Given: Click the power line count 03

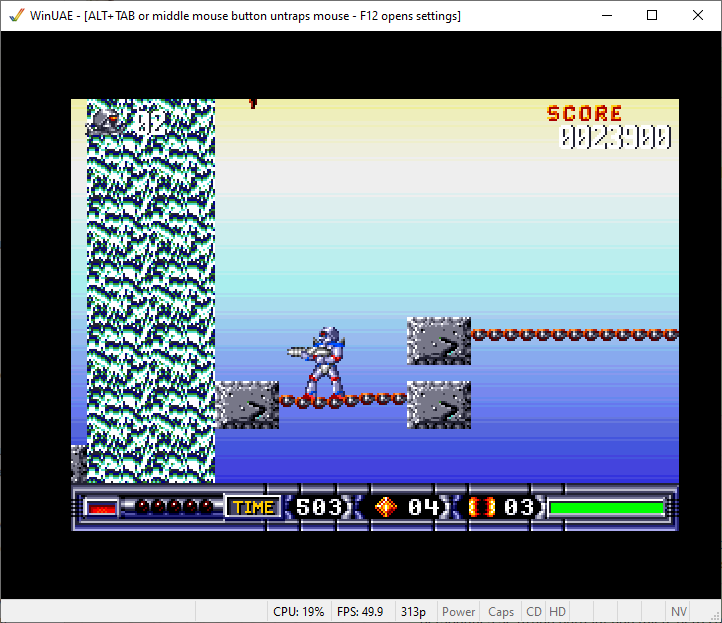Looking at the screenshot, I should coord(519,507).
